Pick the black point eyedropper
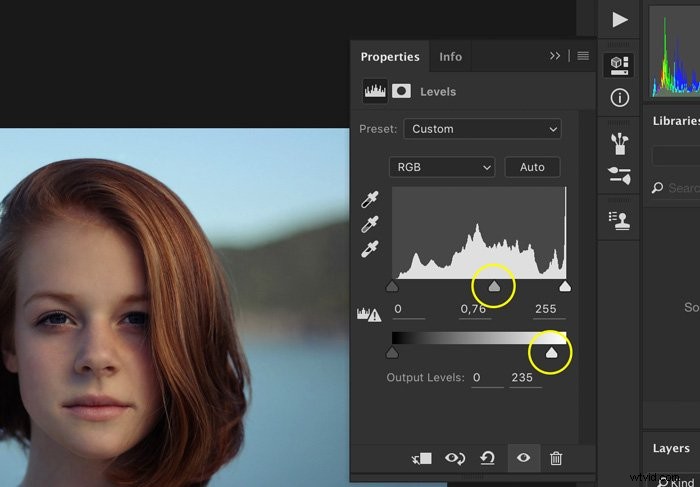 (370, 200)
